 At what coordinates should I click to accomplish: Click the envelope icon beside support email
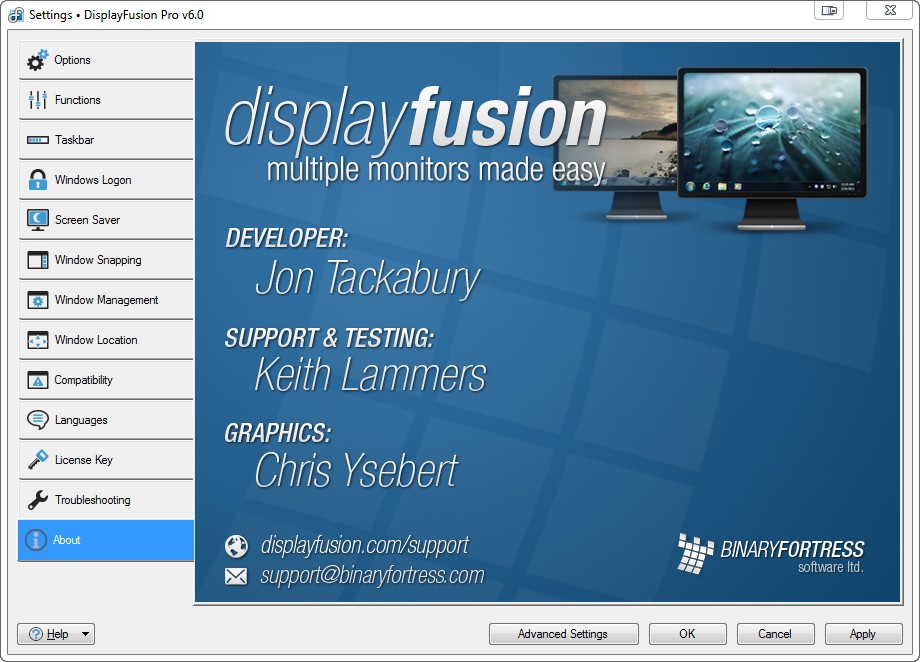[x=236, y=576]
